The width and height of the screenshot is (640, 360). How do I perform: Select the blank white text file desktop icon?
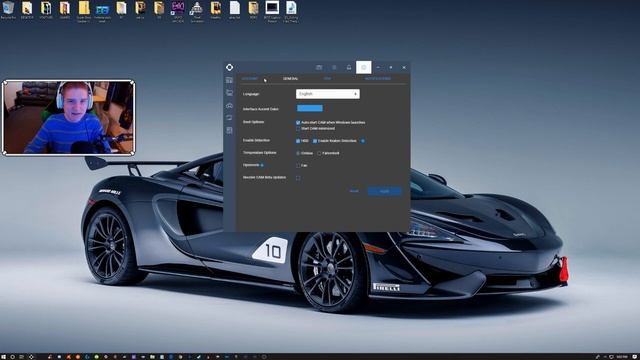234,11
